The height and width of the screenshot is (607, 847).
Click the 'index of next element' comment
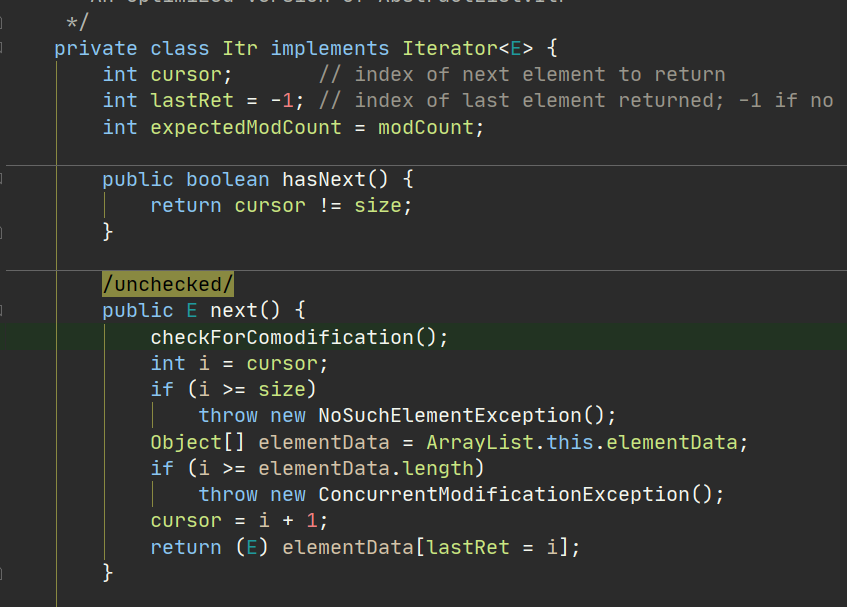tap(522, 75)
